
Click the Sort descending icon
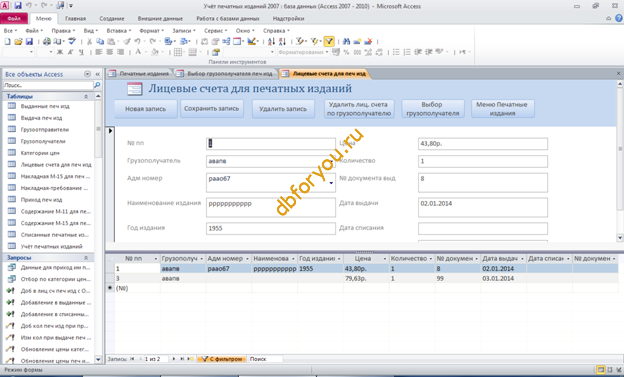(282, 41)
